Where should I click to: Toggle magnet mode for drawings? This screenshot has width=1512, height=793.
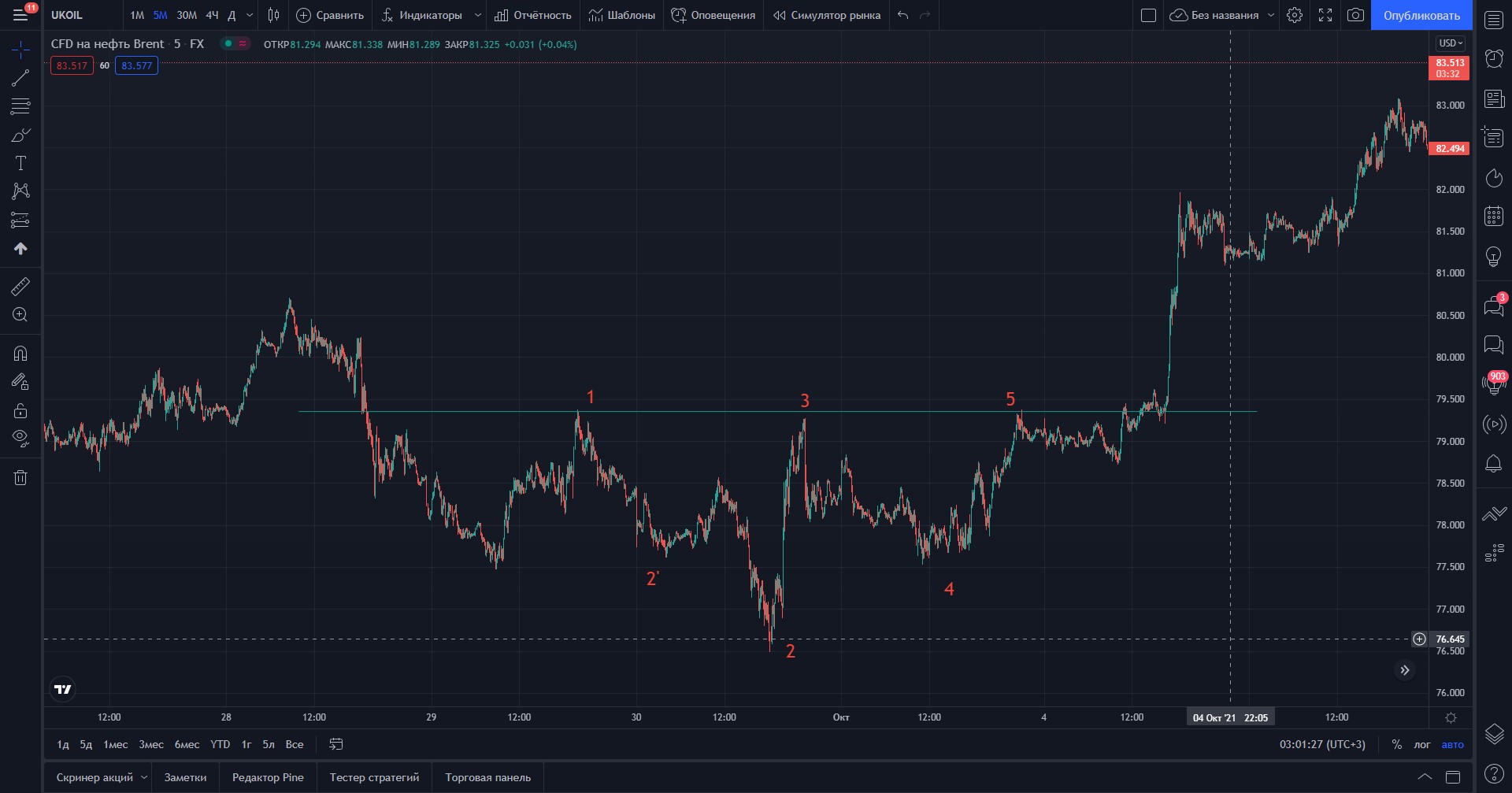click(x=20, y=353)
